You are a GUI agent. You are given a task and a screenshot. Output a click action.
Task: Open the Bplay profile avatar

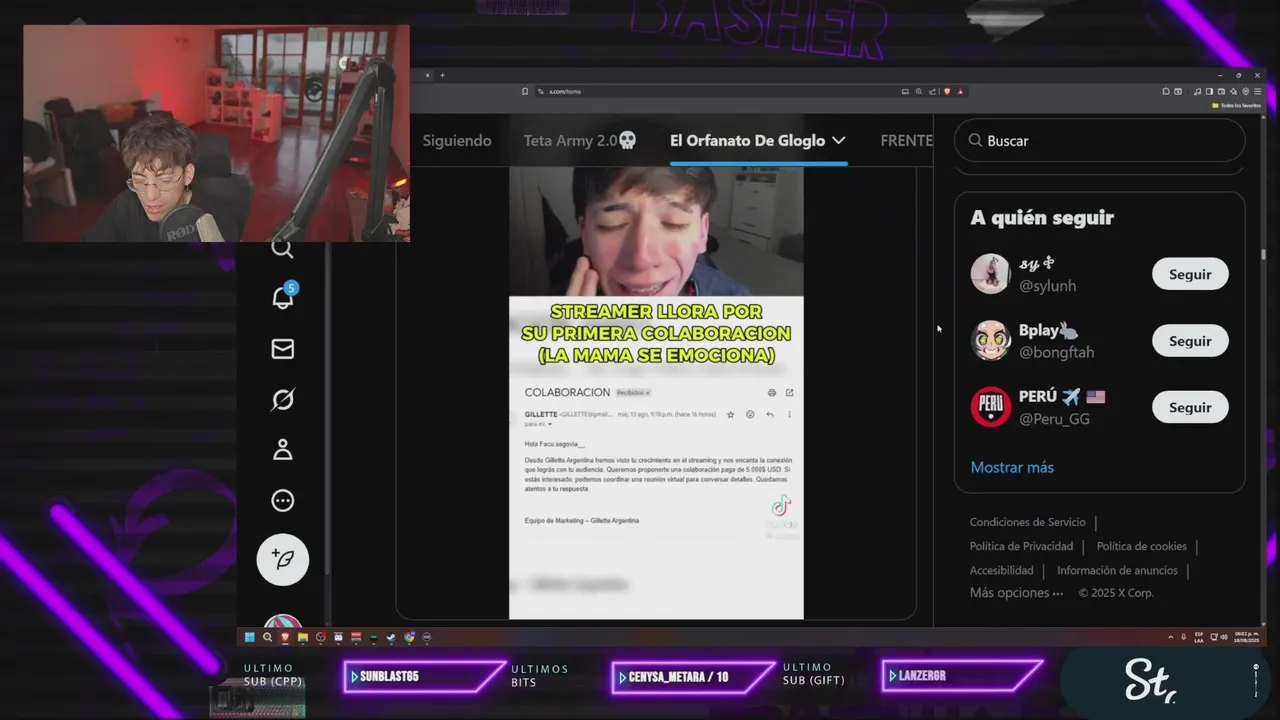[990, 341]
